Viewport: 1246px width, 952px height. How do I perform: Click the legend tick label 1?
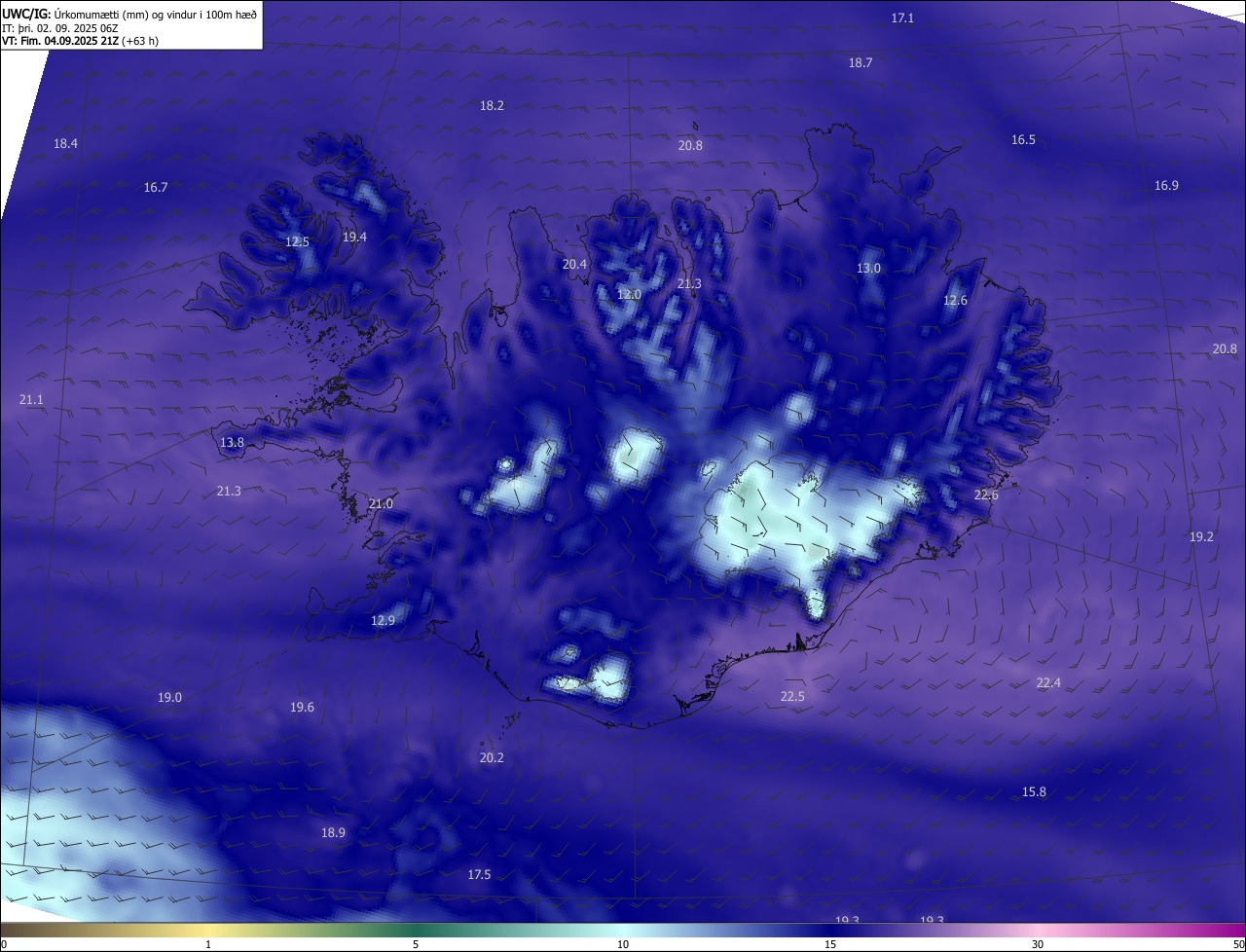[208, 944]
